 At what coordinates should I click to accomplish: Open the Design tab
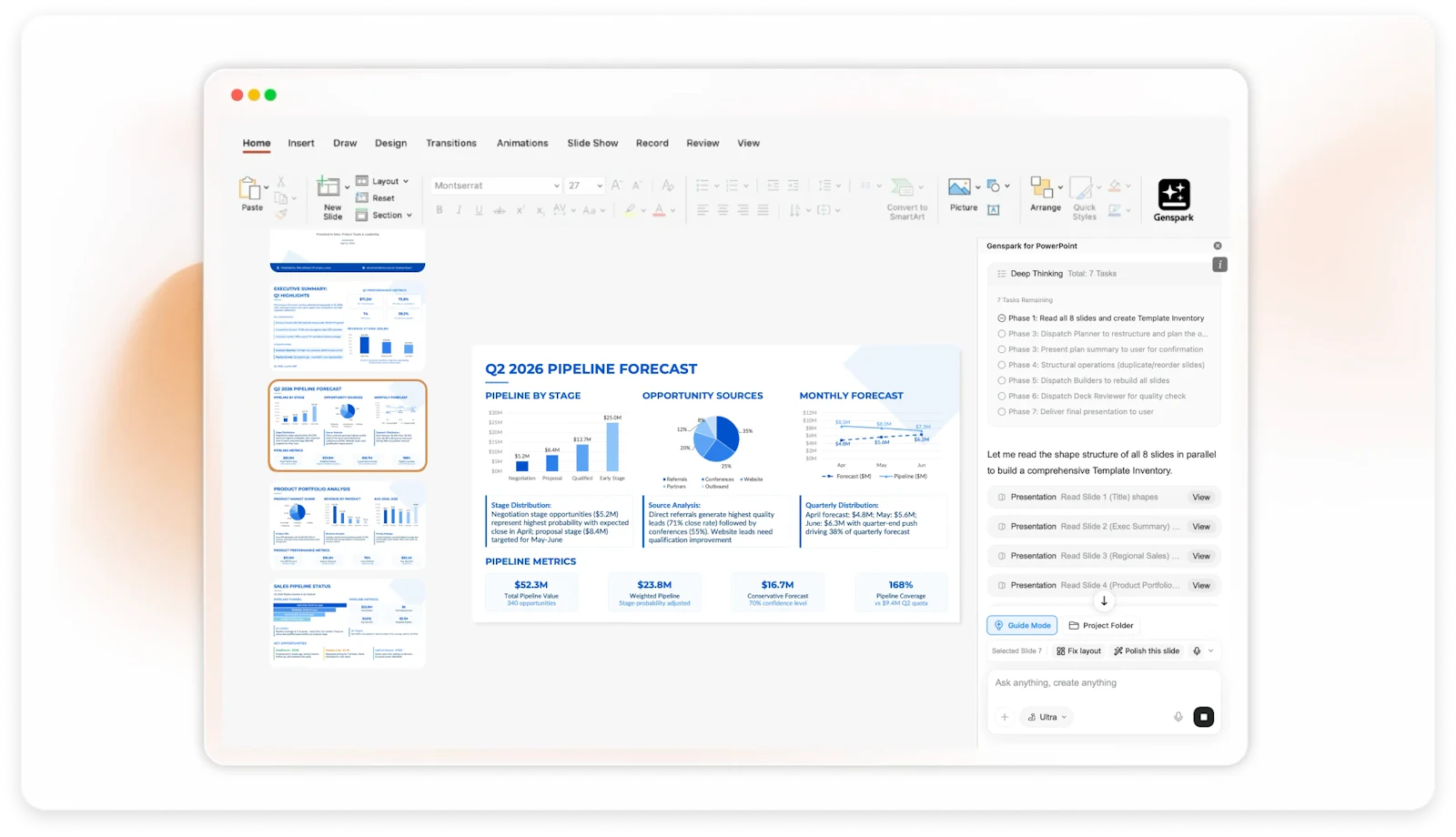click(390, 143)
